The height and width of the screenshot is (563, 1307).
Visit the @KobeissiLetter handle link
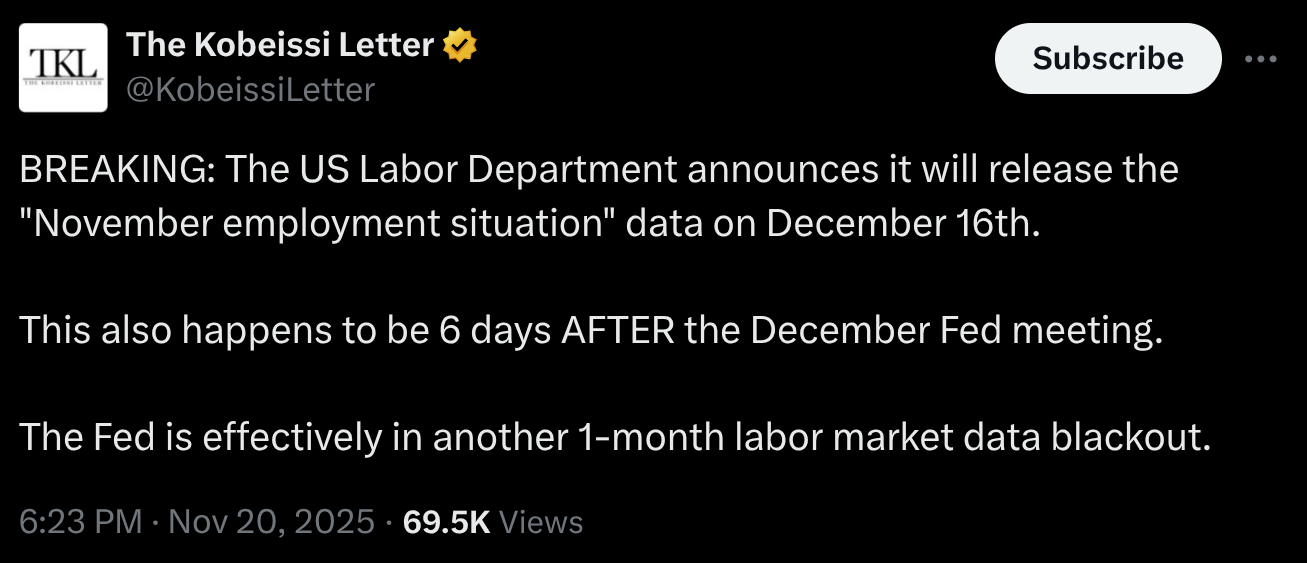tap(250, 90)
